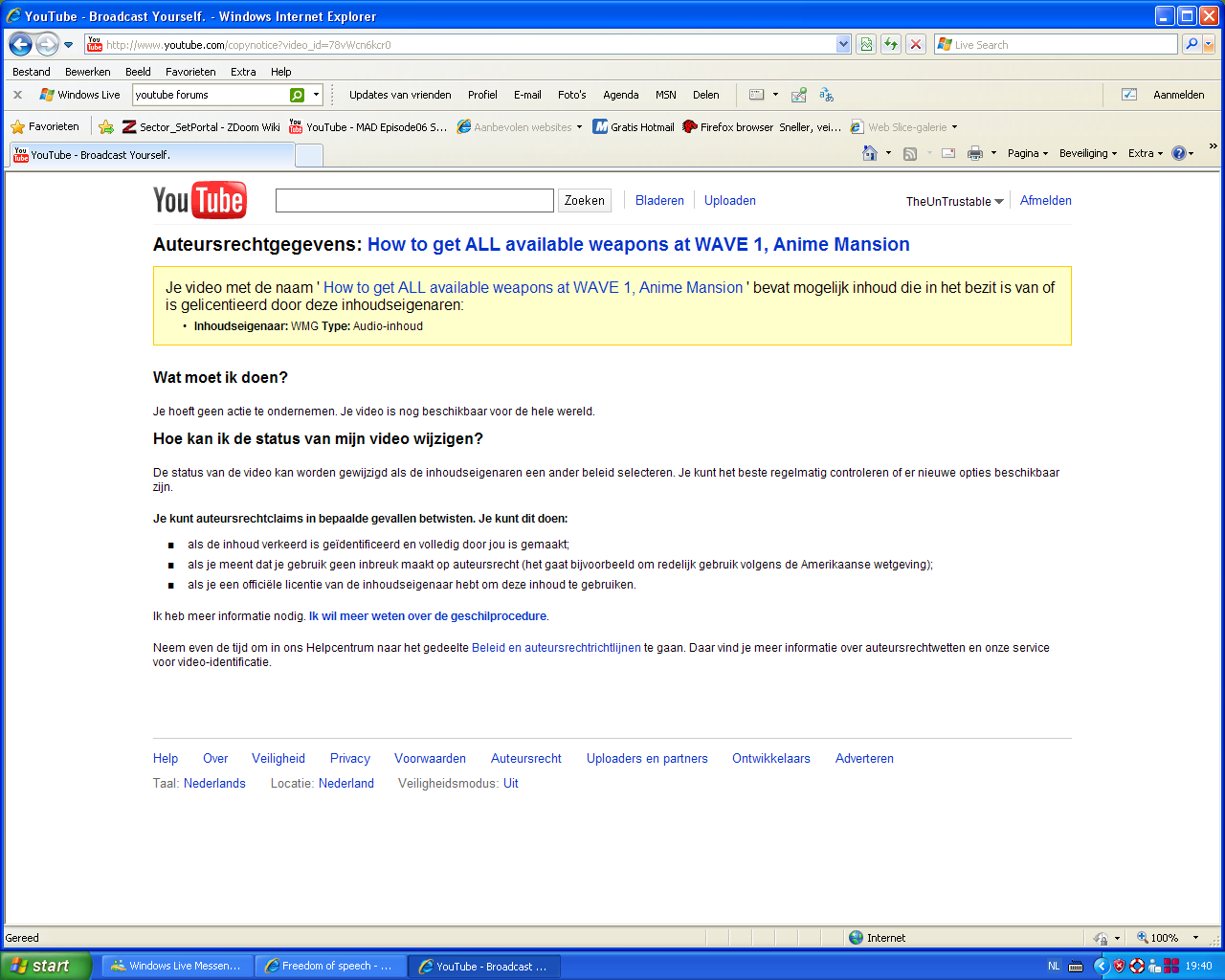
Task: Click the add-to-favorites-bar star icon
Action: pyautogui.click(x=106, y=126)
